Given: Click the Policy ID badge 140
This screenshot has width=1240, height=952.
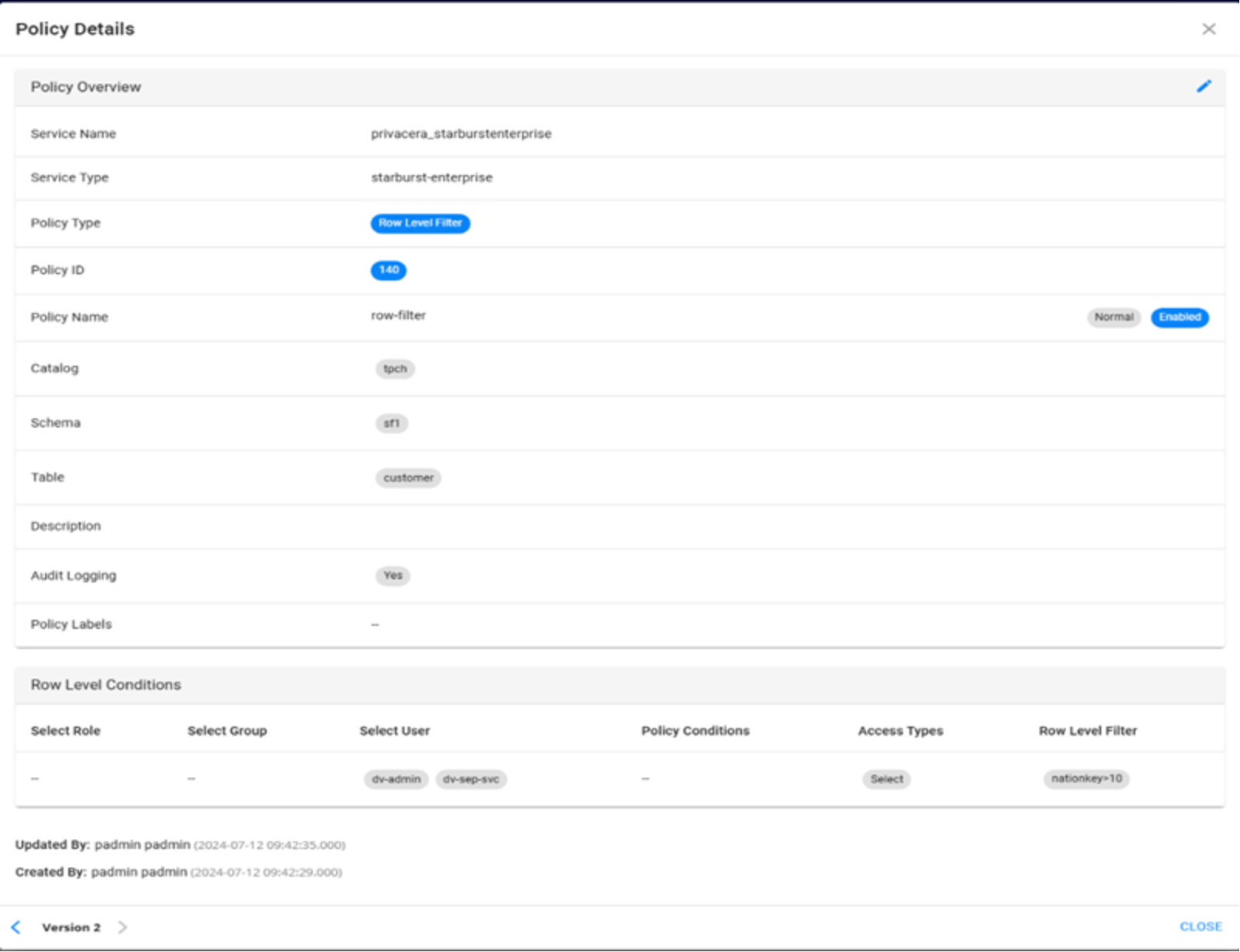Looking at the screenshot, I should (388, 270).
